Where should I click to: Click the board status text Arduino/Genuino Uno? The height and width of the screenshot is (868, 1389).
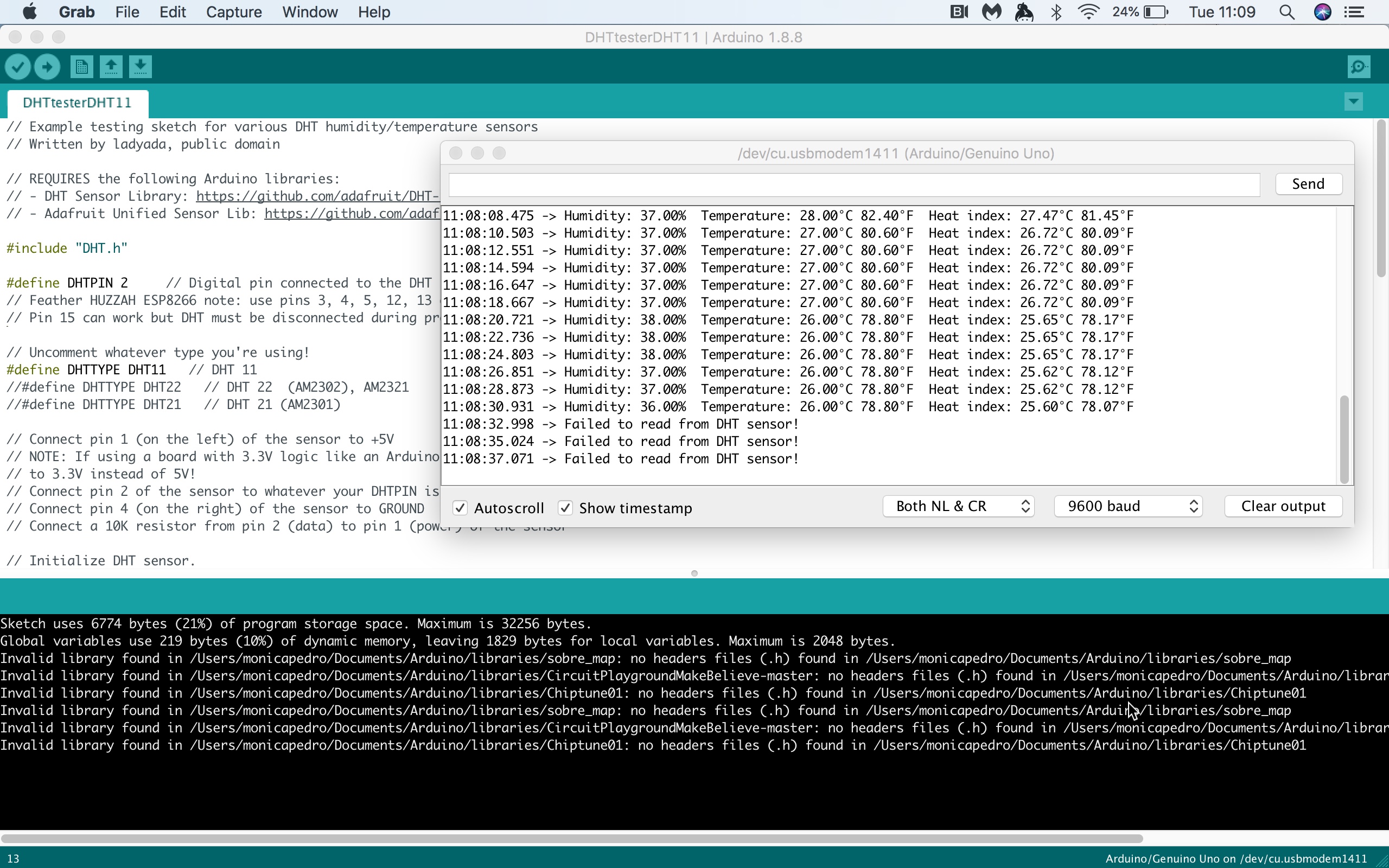(1236, 858)
